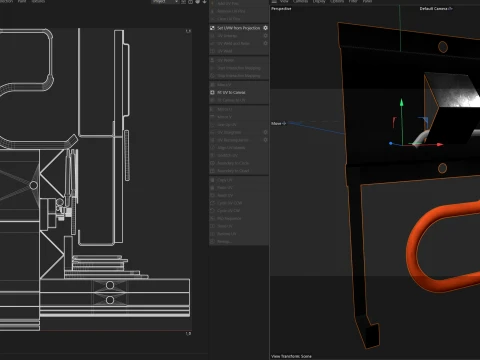Click View Transform: Scene status text
Viewport: 480px width, 360px height.
291,356
